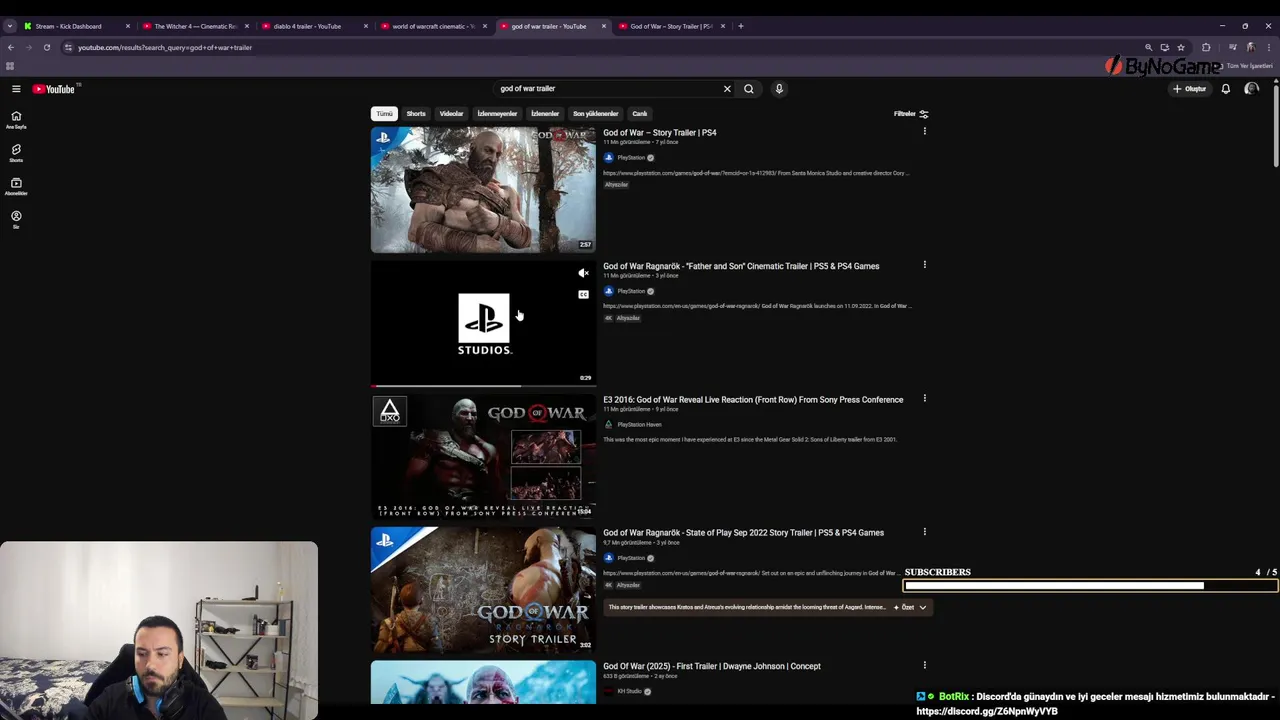Switch to The Witcher 4 Cinematic tab

point(195,26)
